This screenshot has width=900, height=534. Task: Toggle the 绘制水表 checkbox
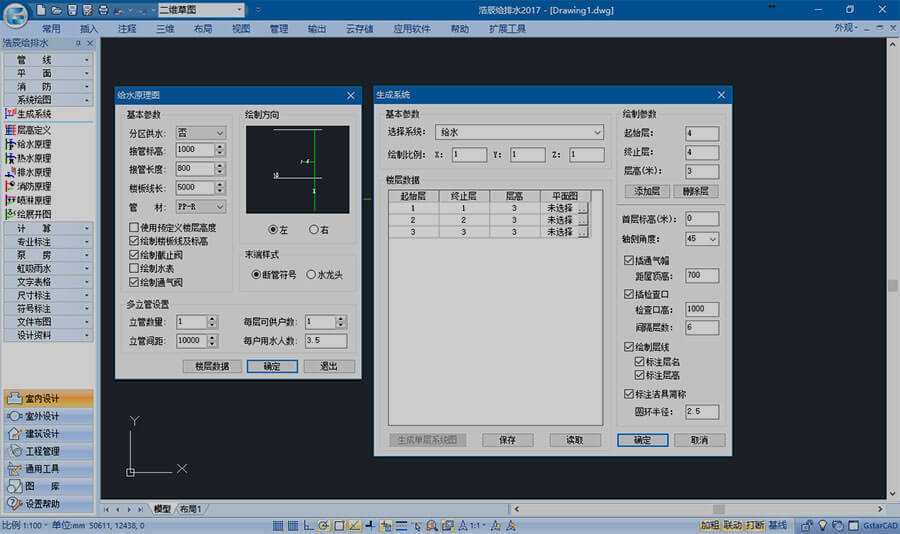(134, 269)
